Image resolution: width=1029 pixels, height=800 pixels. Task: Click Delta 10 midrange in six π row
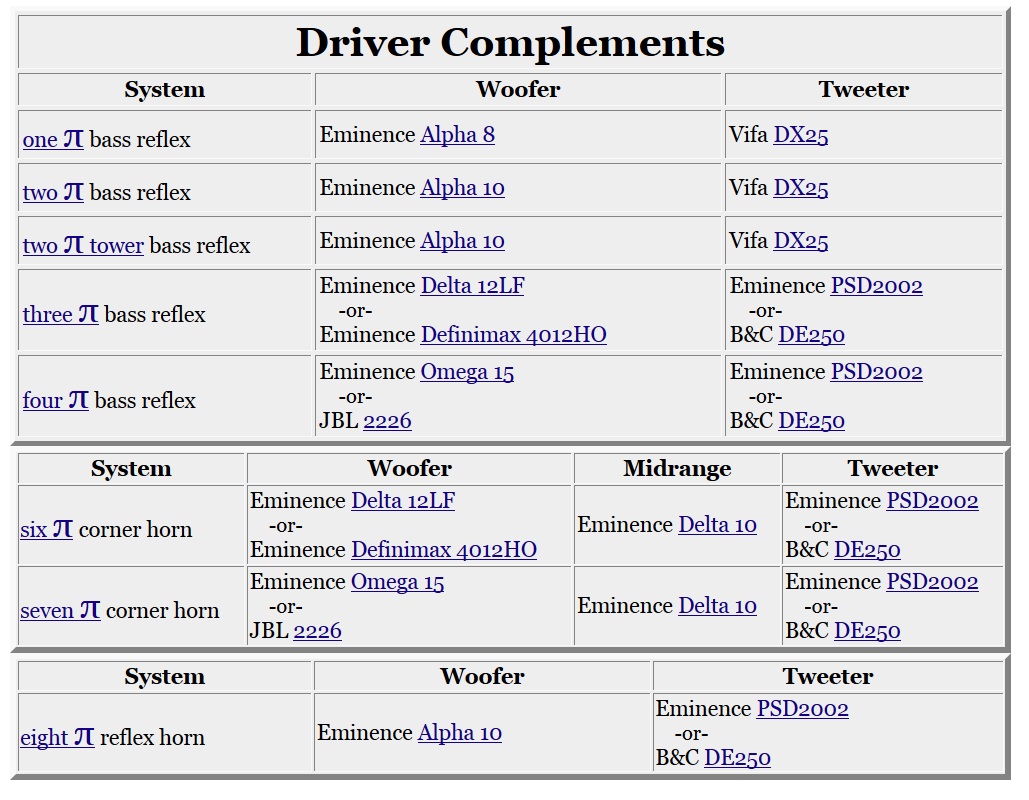click(717, 525)
